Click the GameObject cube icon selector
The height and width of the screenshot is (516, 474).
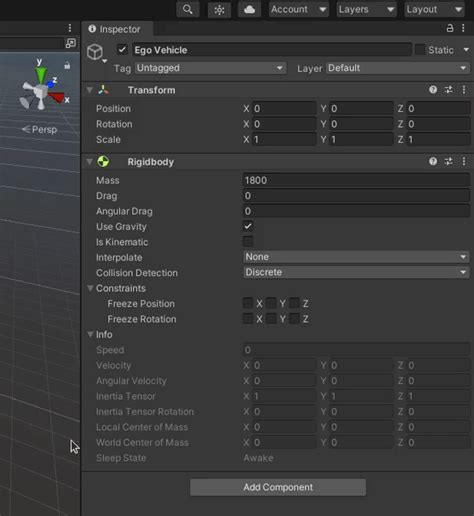95,52
